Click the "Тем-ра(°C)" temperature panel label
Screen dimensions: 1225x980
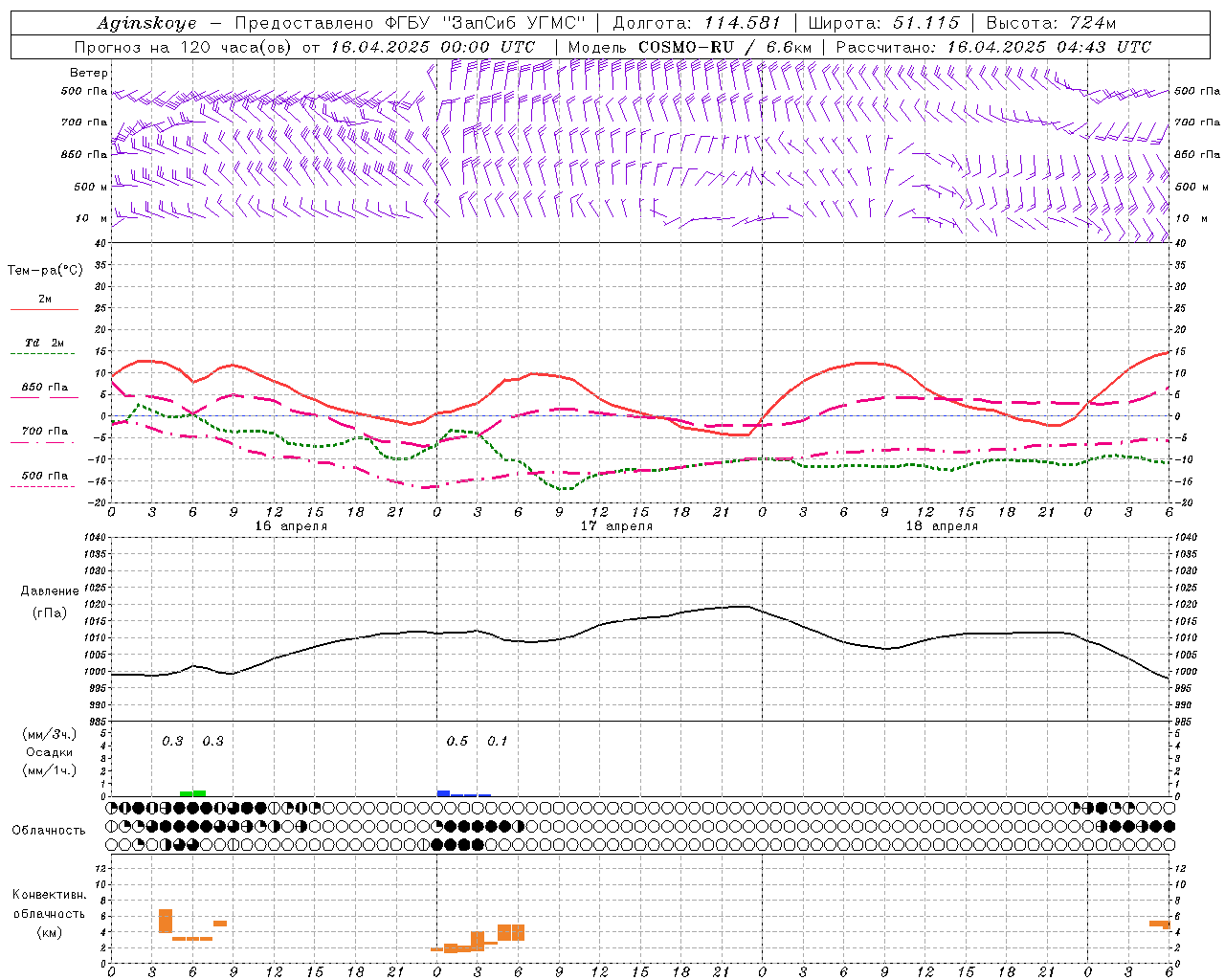[x=45, y=271]
